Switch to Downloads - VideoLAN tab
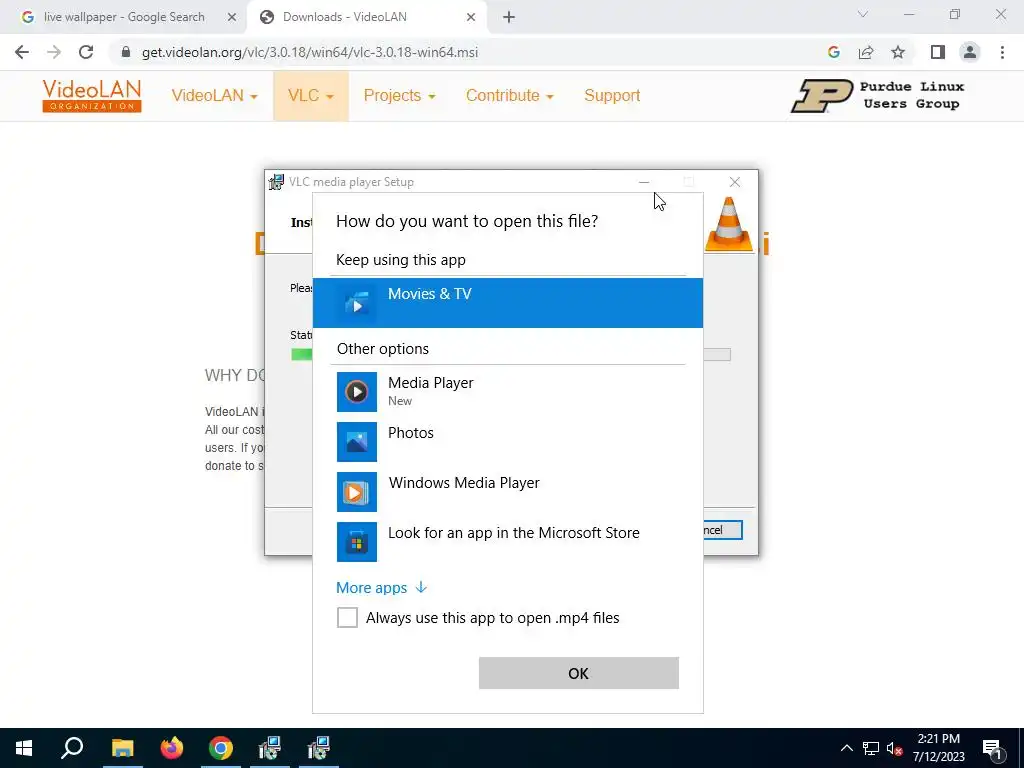The width and height of the screenshot is (1024, 768). (x=366, y=17)
